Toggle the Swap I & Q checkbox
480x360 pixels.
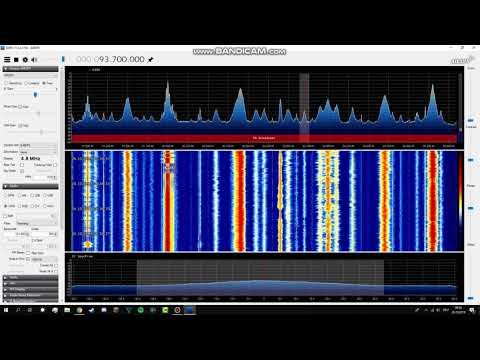click(56, 272)
